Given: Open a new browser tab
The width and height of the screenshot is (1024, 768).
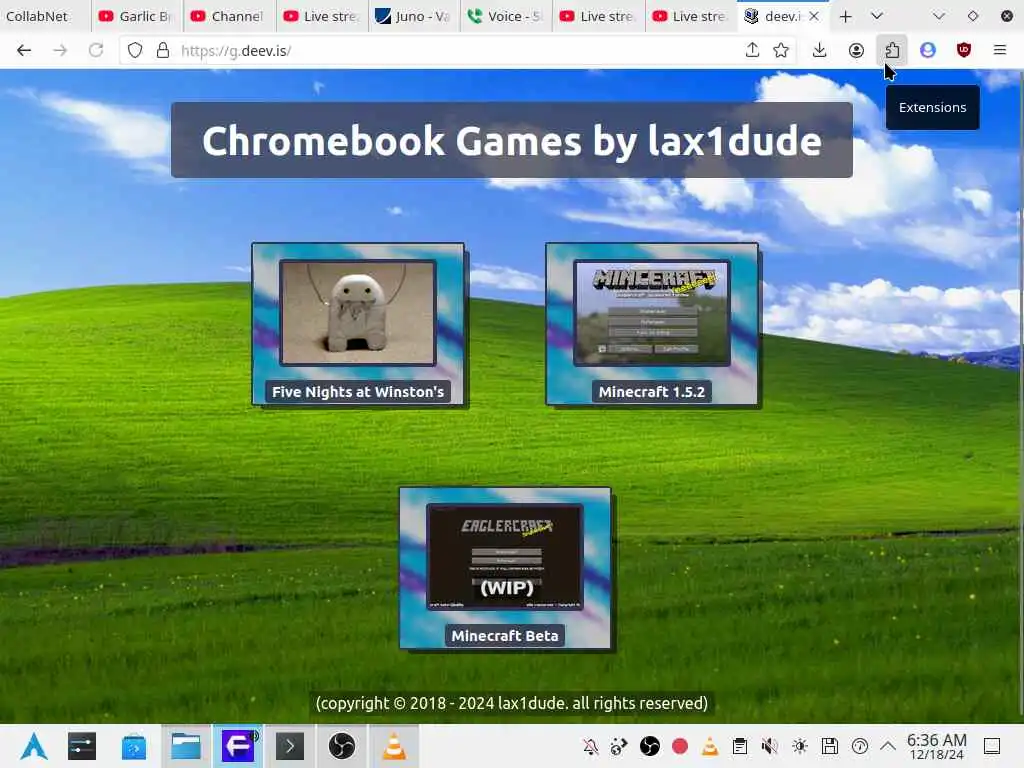Looking at the screenshot, I should coord(846,16).
